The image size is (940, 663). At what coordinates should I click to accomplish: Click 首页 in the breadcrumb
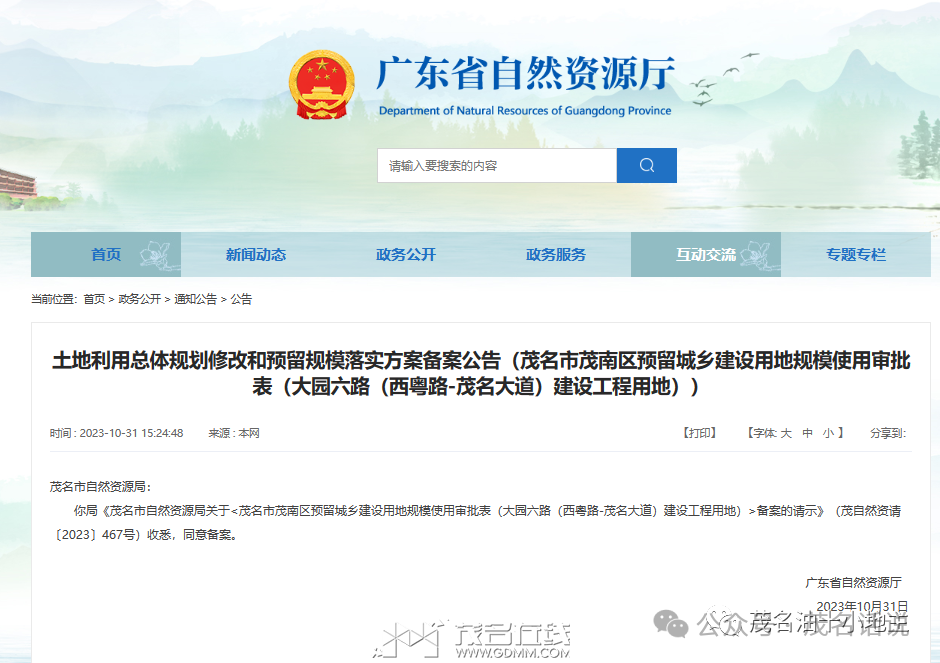click(94, 299)
